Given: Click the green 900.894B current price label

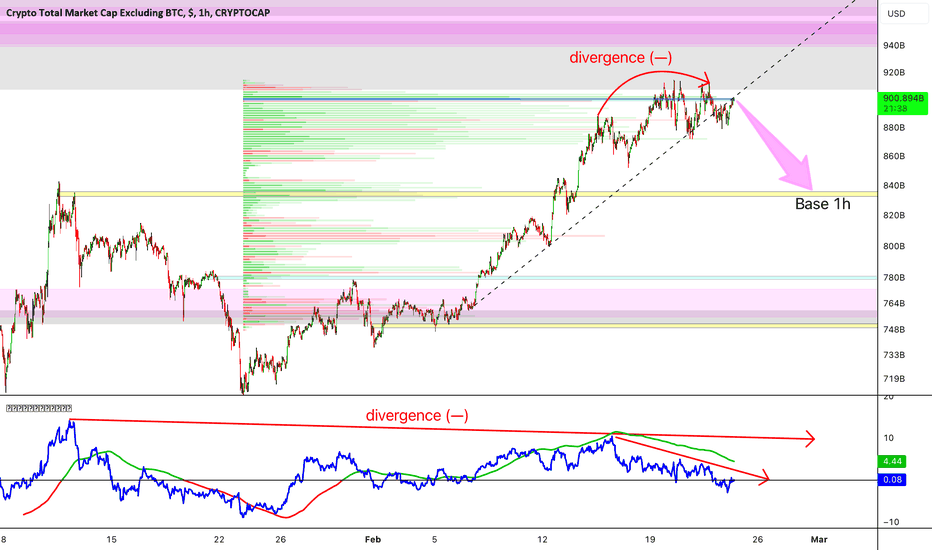Looking at the screenshot, I should coord(903,103).
